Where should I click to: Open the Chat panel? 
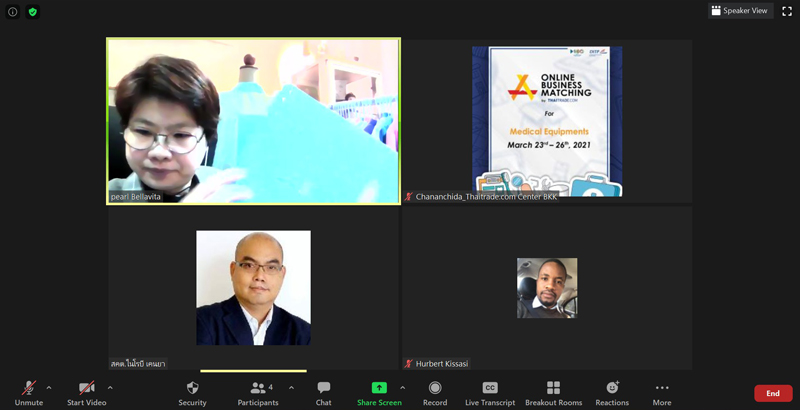pos(323,388)
